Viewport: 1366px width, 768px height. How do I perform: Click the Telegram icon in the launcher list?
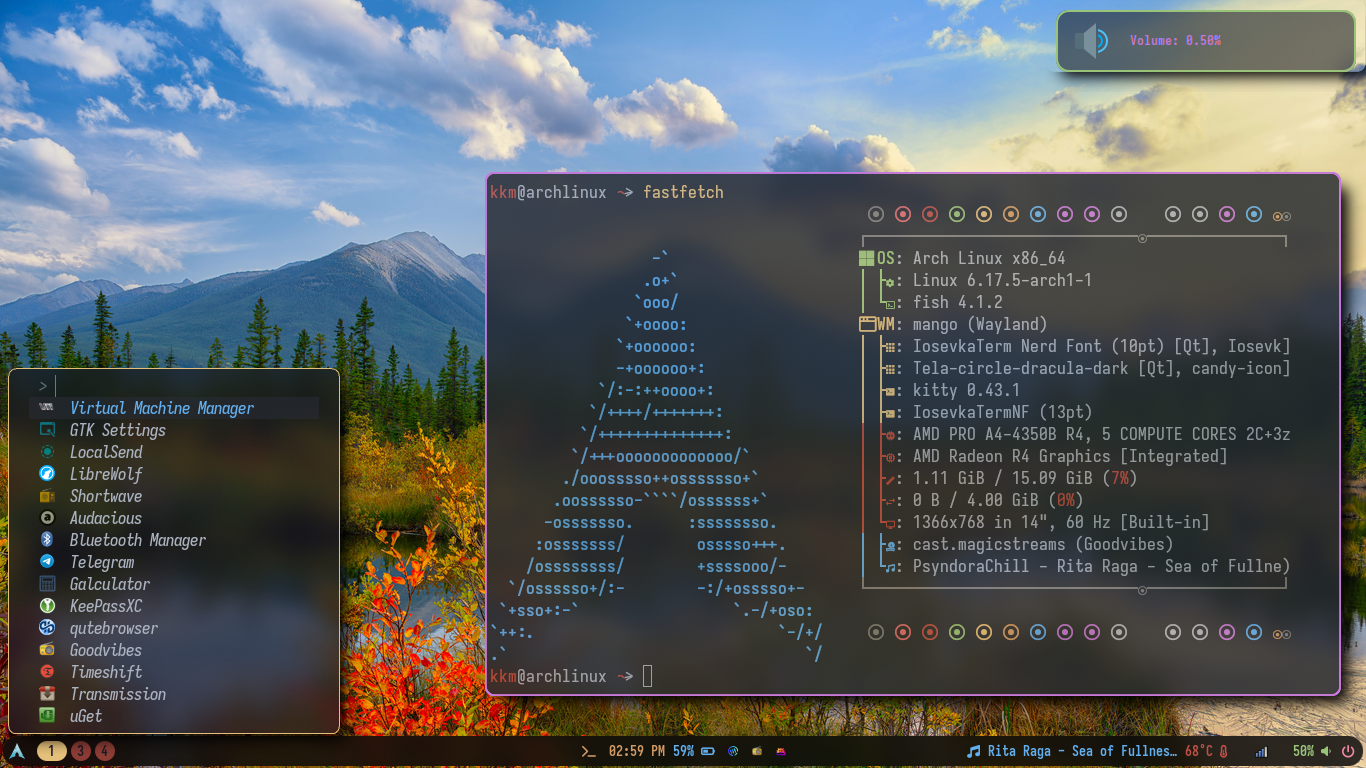47,562
